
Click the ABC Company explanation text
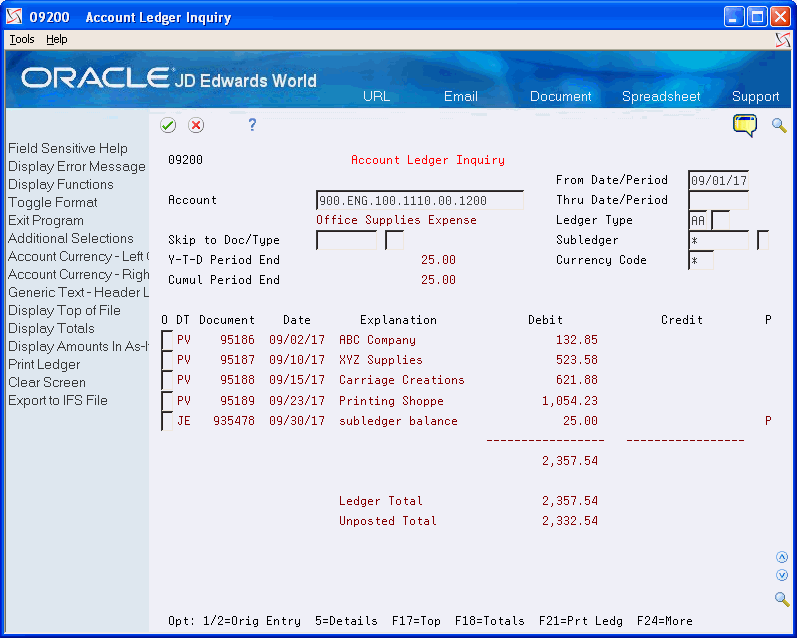point(377,340)
